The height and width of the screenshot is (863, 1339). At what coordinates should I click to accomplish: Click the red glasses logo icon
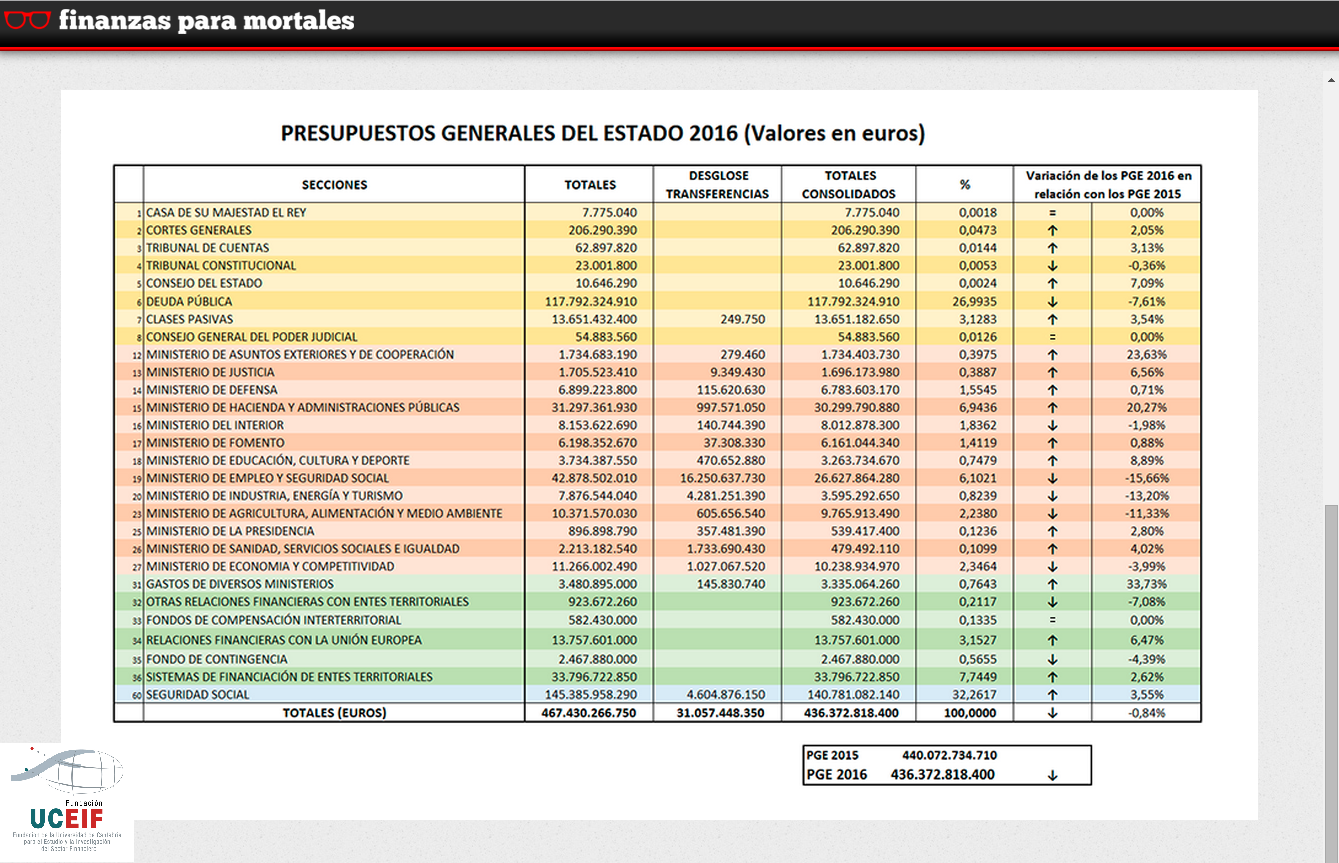click(26, 20)
